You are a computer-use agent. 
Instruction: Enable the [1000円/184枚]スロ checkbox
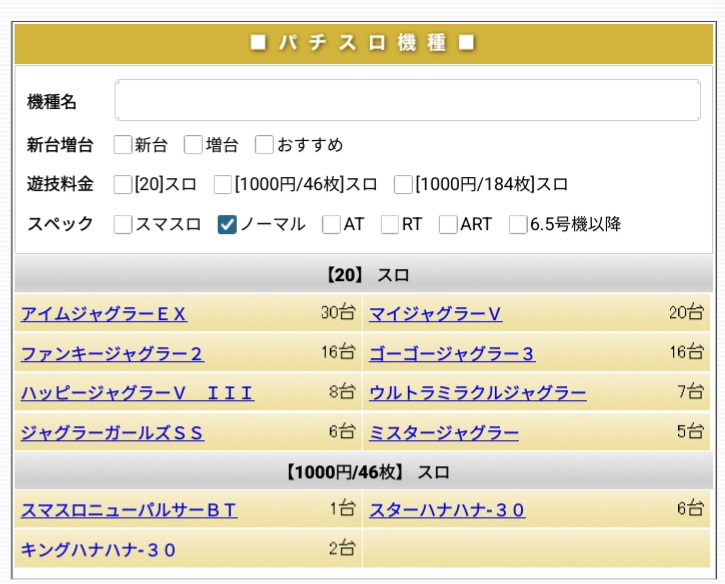click(x=403, y=184)
